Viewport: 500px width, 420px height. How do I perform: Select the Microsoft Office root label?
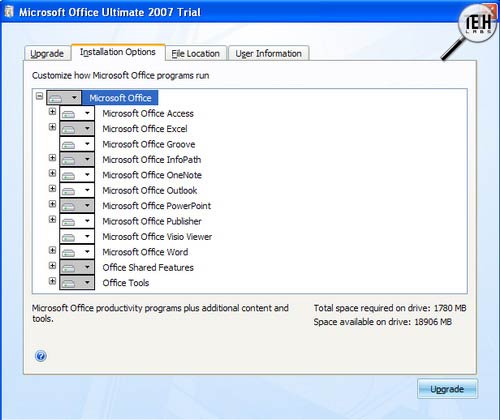click(x=120, y=98)
